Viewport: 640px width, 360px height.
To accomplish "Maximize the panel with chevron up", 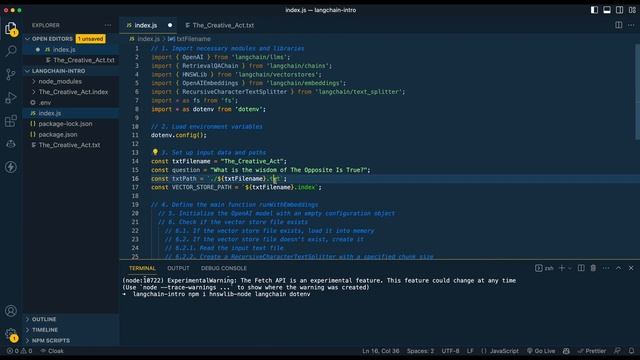I will pos(618,268).
